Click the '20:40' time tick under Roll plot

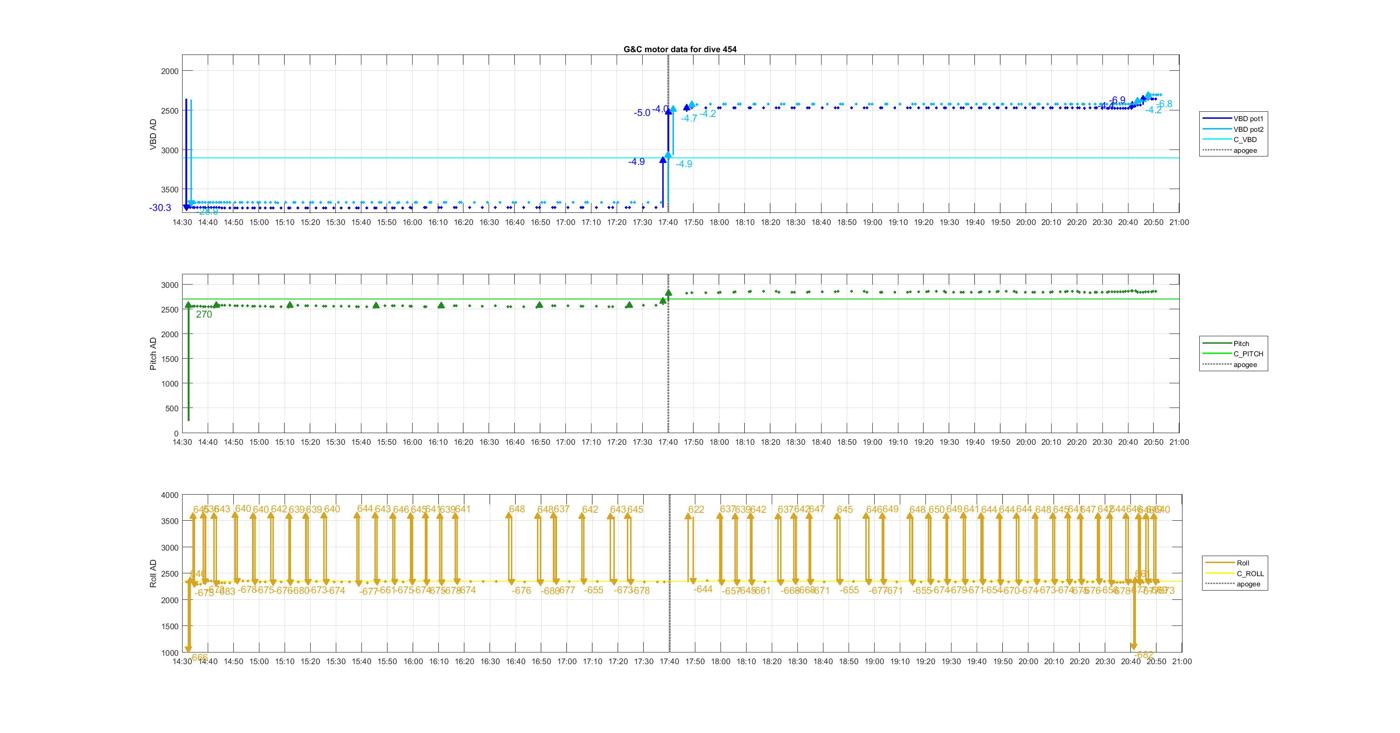[x=1129, y=661]
